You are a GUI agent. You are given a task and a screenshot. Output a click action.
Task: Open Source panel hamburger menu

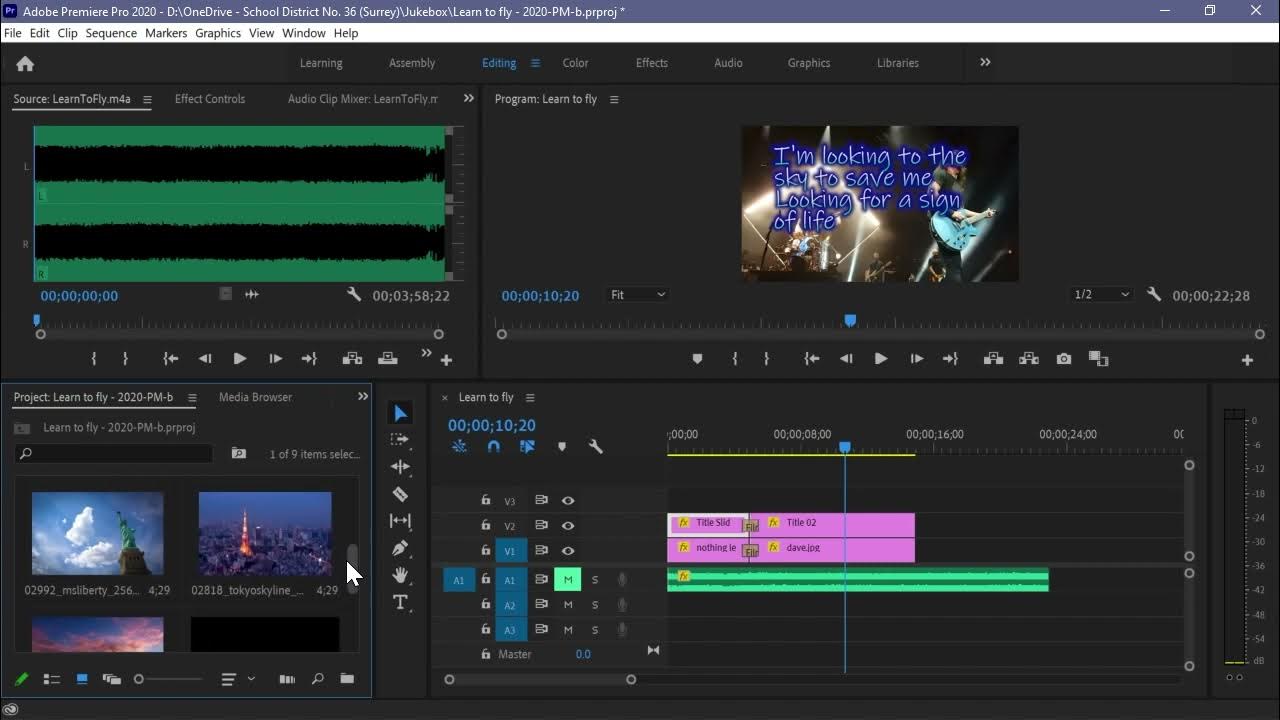point(147,100)
